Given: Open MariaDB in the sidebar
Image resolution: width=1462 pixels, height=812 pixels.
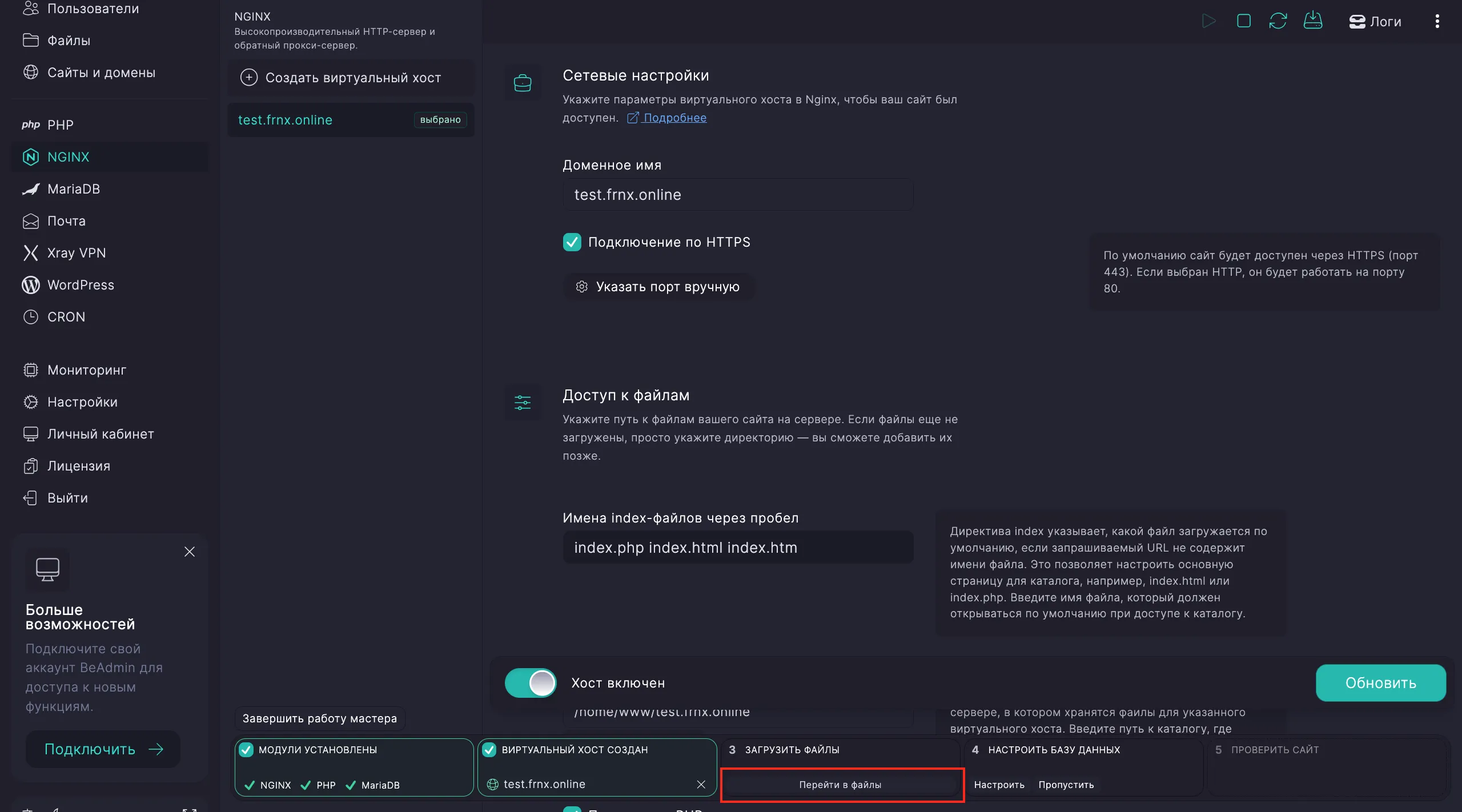Looking at the screenshot, I should point(74,189).
